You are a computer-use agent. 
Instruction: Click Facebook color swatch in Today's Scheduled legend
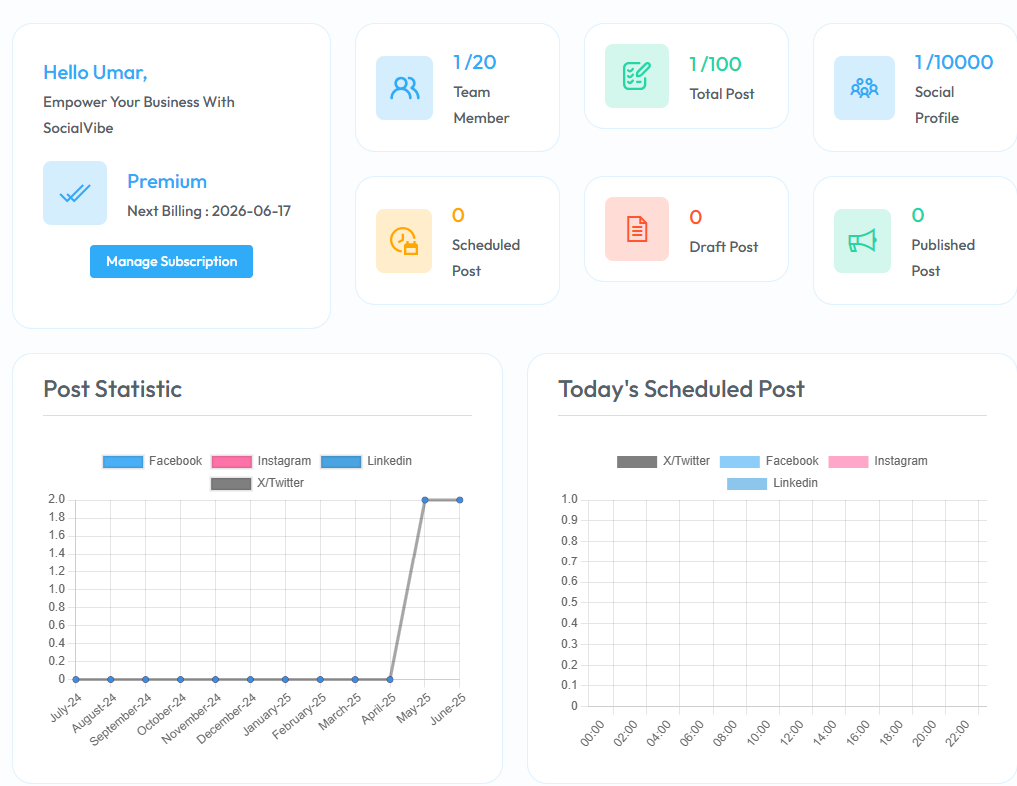tap(739, 462)
